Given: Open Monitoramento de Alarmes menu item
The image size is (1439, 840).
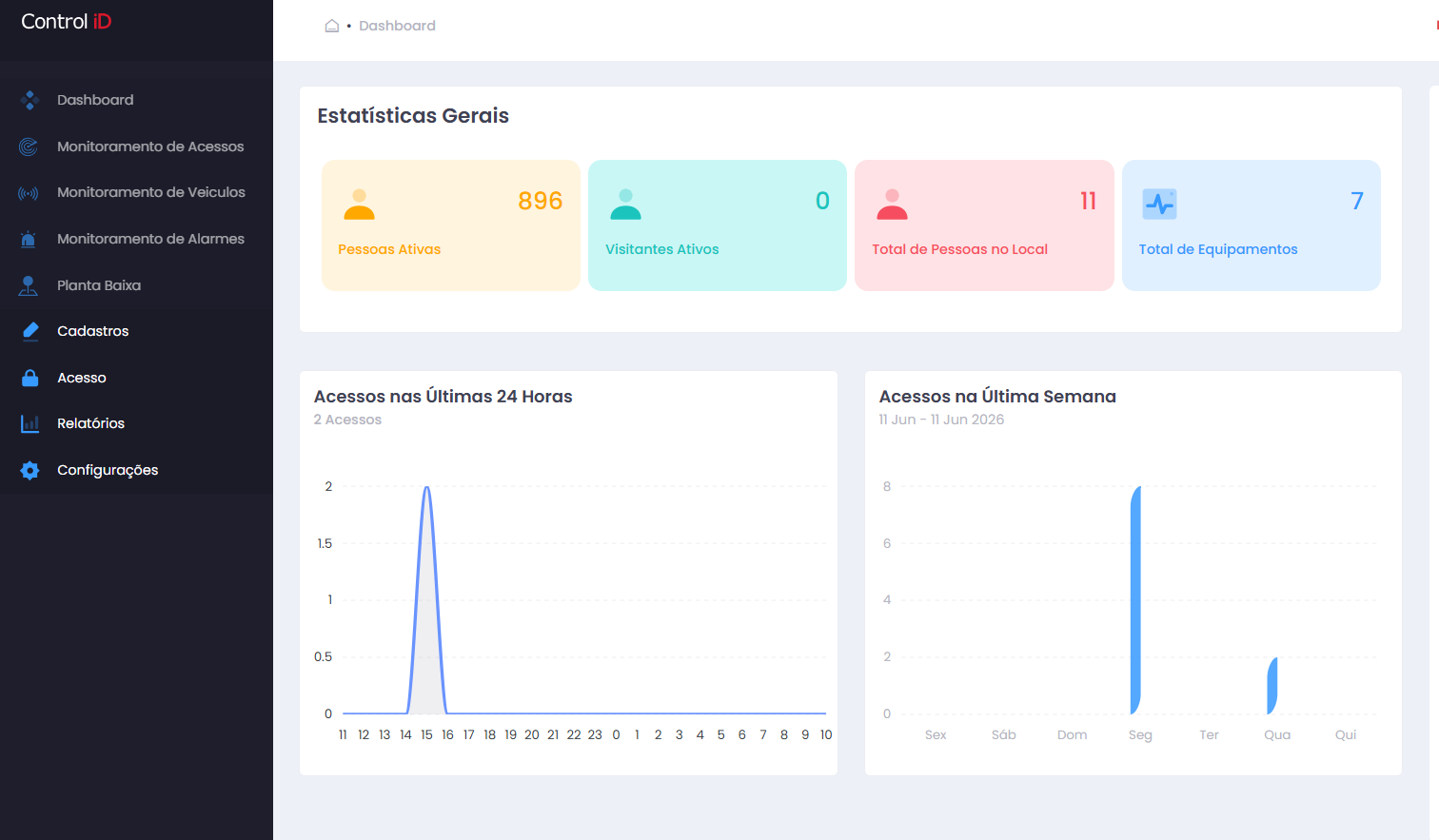Looking at the screenshot, I should (136, 239).
